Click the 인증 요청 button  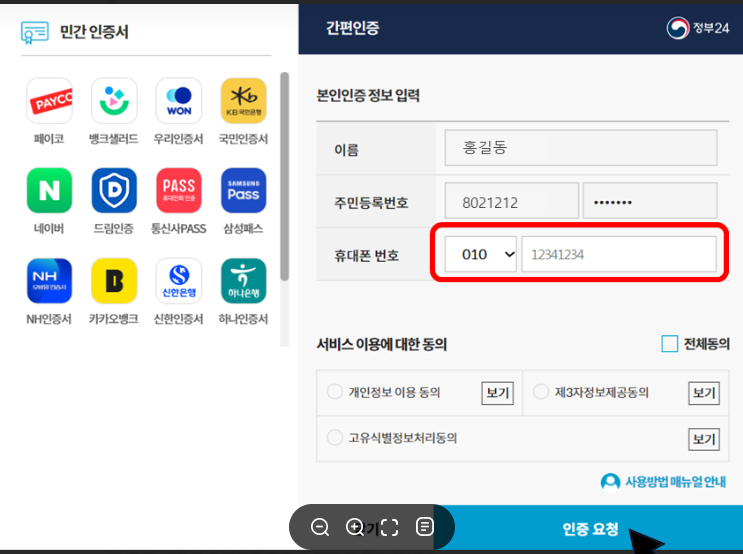point(590,528)
